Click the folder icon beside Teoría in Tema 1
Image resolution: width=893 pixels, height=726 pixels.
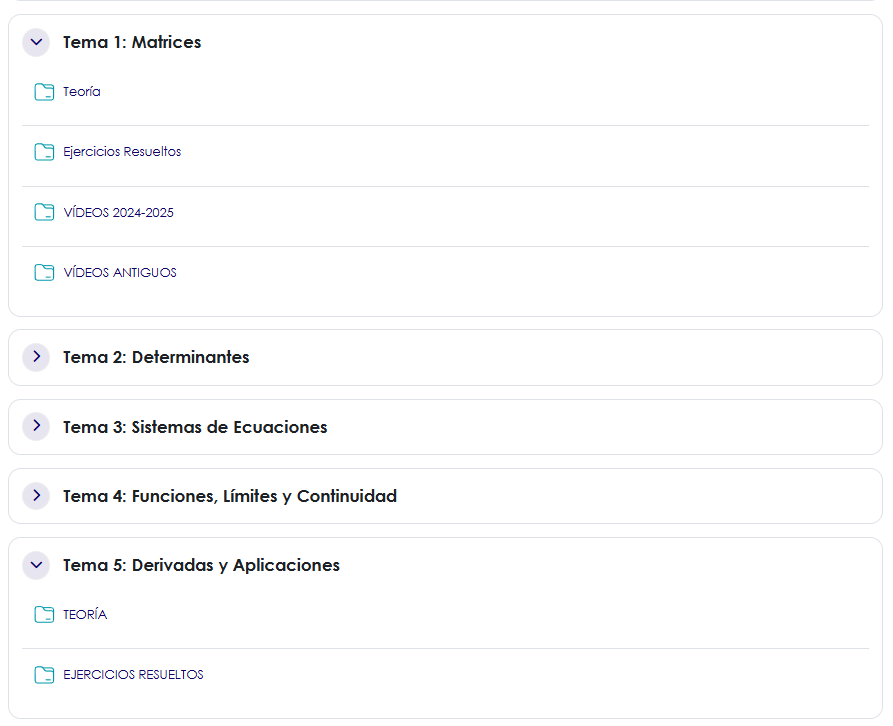(44, 92)
